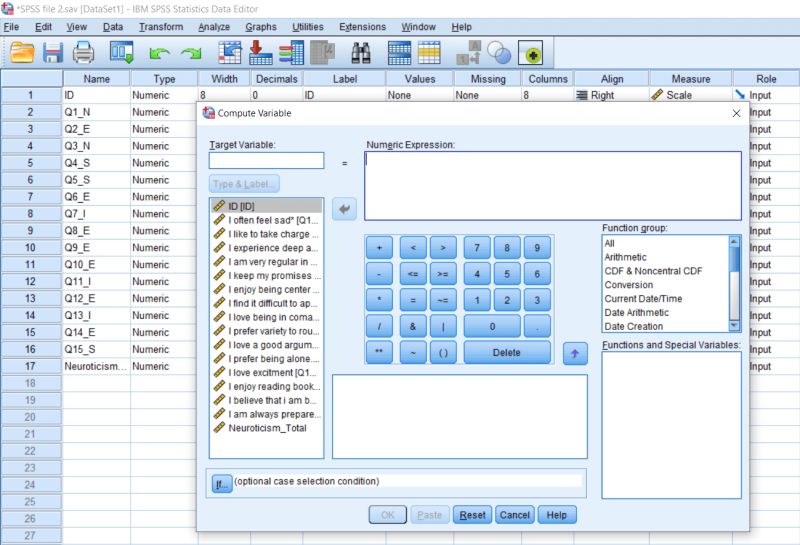The image size is (800, 545).
Task: Click the exponent ** operator key
Action: point(379,352)
